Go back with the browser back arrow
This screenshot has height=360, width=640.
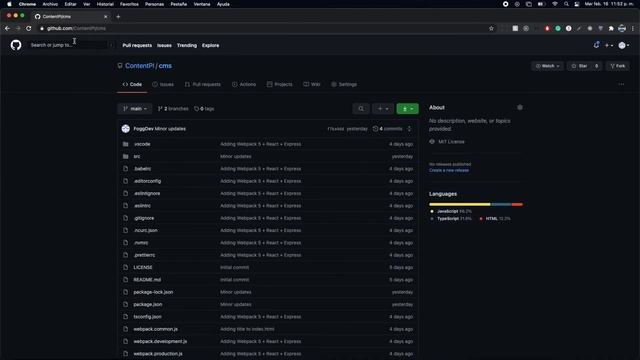(7, 29)
